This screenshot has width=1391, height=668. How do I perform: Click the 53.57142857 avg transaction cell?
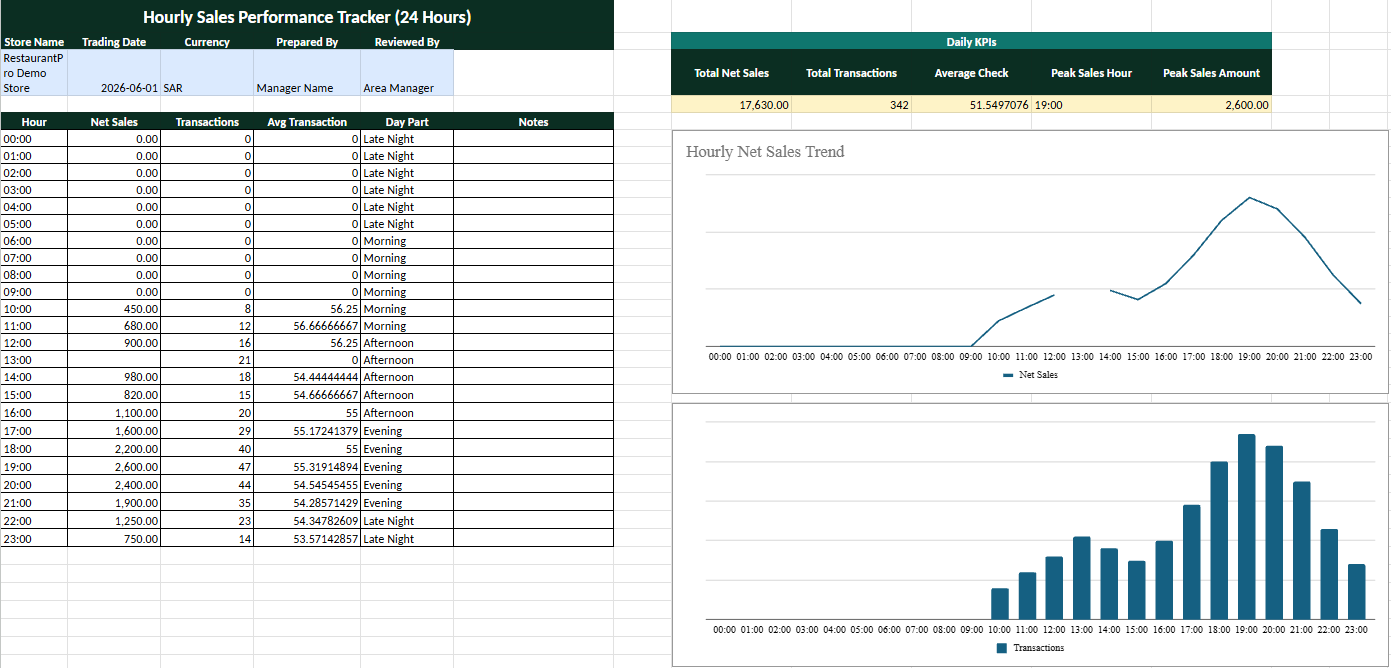click(307, 539)
